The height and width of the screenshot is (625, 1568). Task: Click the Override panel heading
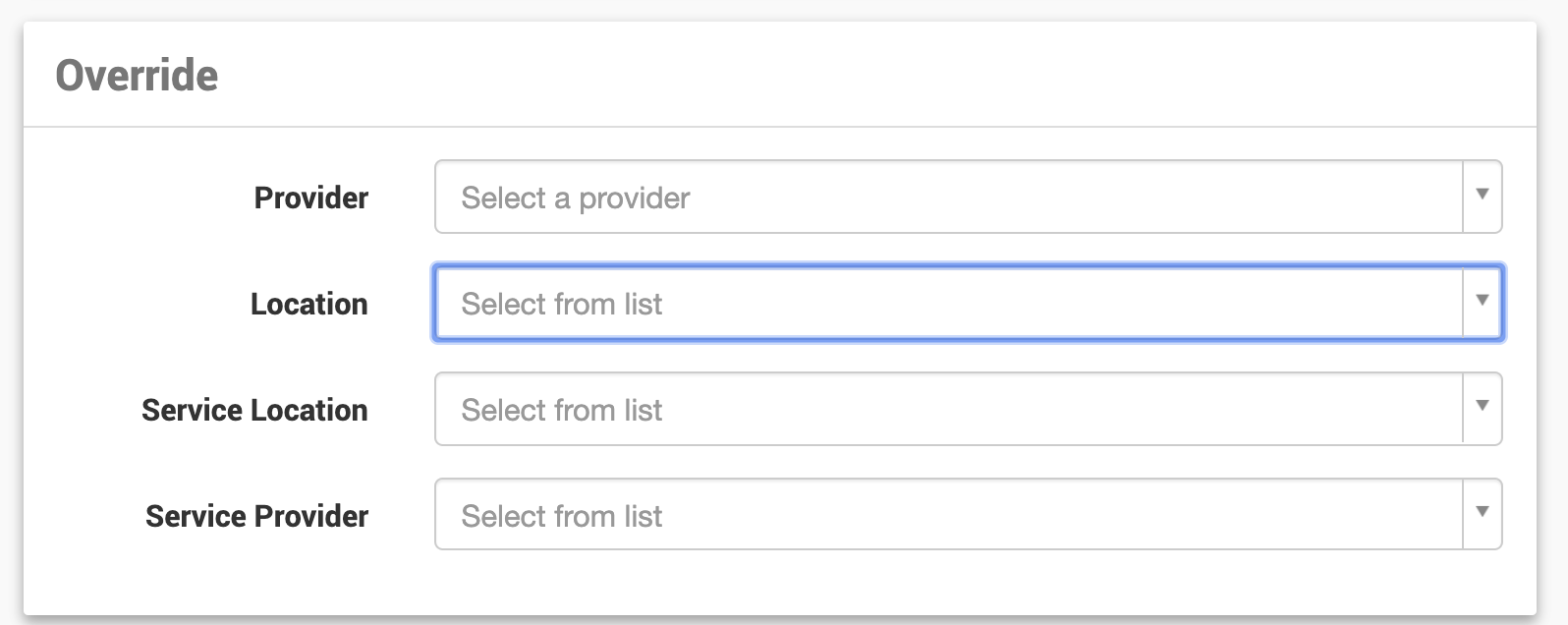(x=137, y=76)
